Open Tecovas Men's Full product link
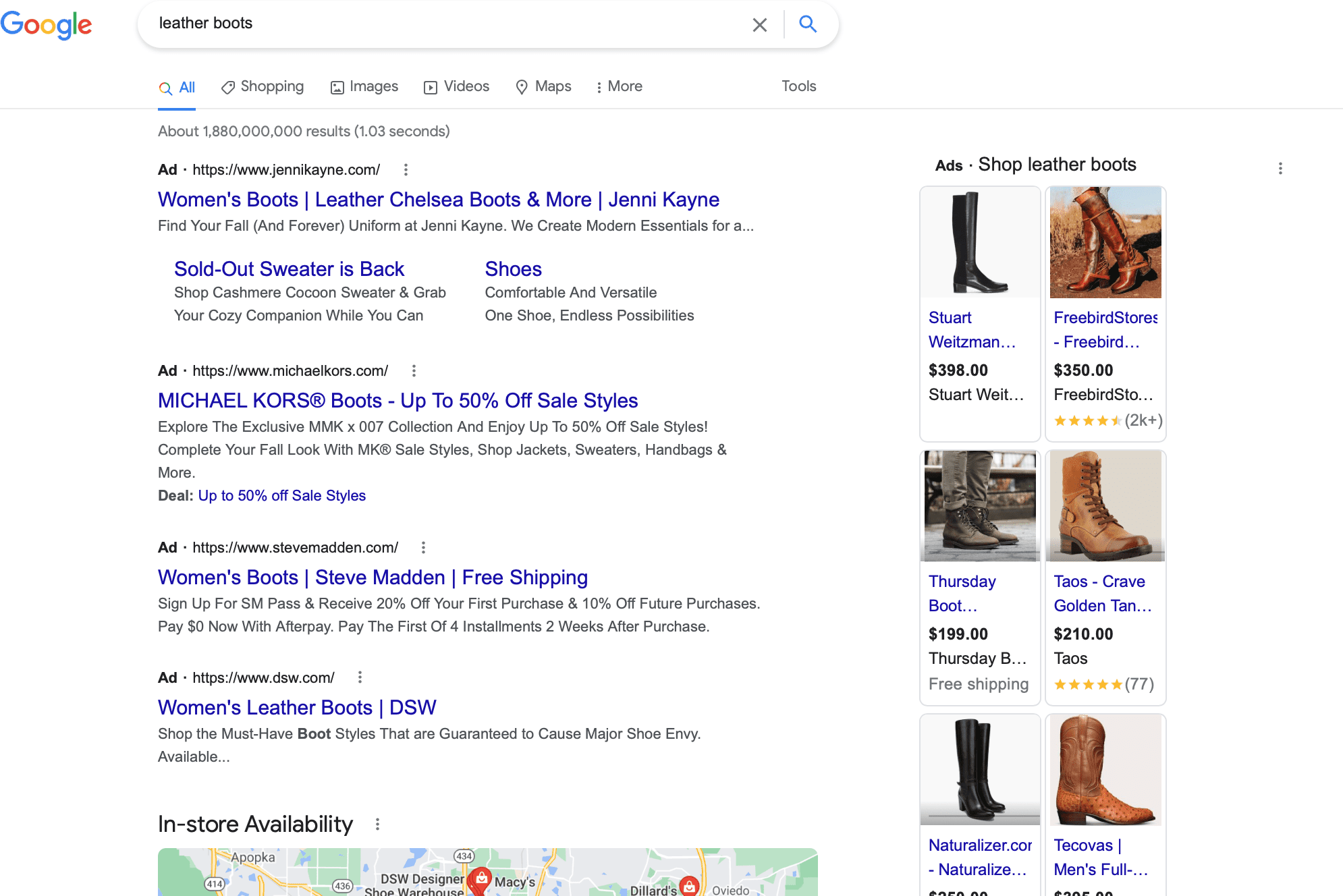The width and height of the screenshot is (1343, 896). tap(1101, 858)
